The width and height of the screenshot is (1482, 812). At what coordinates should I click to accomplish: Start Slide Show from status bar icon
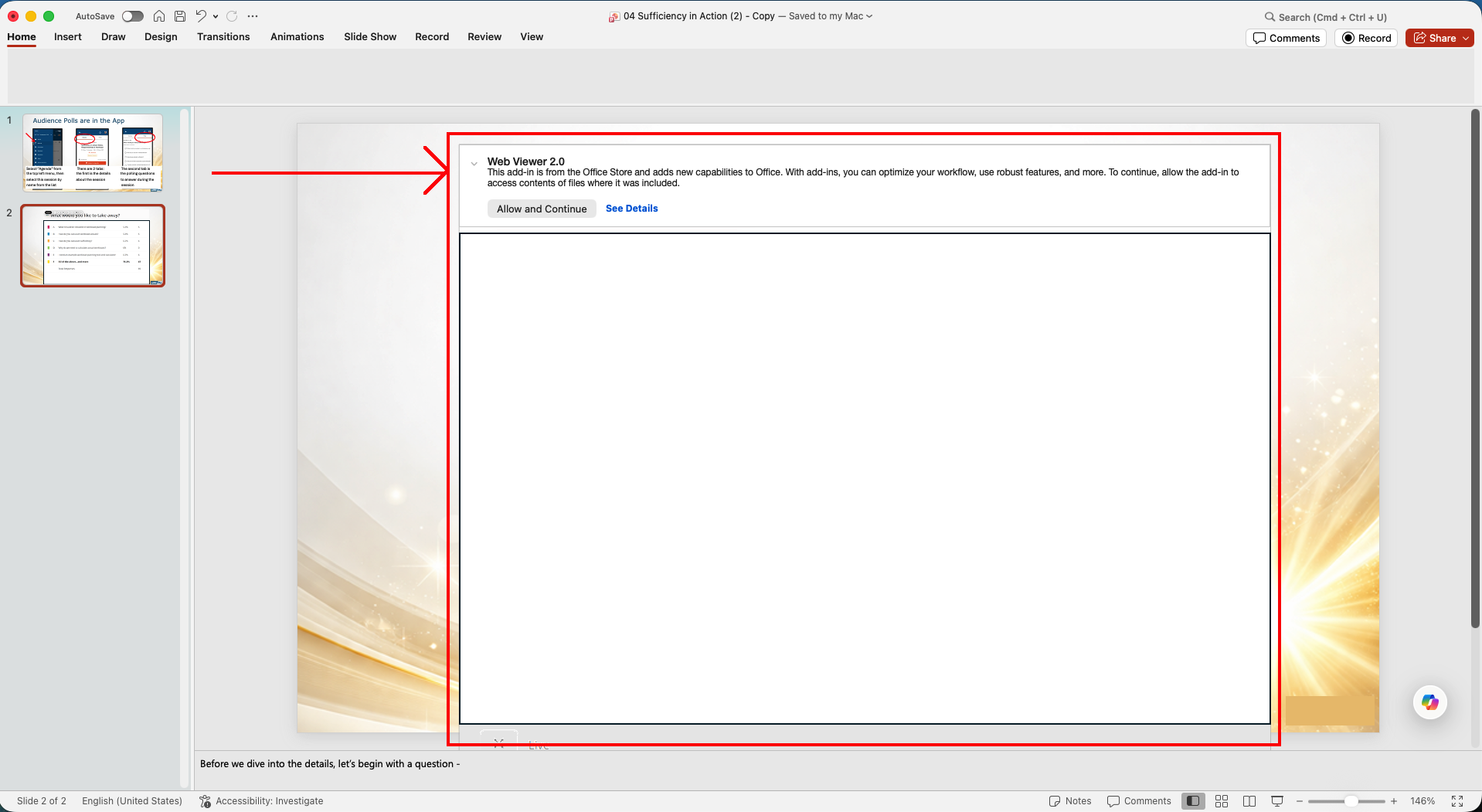coord(1277,801)
